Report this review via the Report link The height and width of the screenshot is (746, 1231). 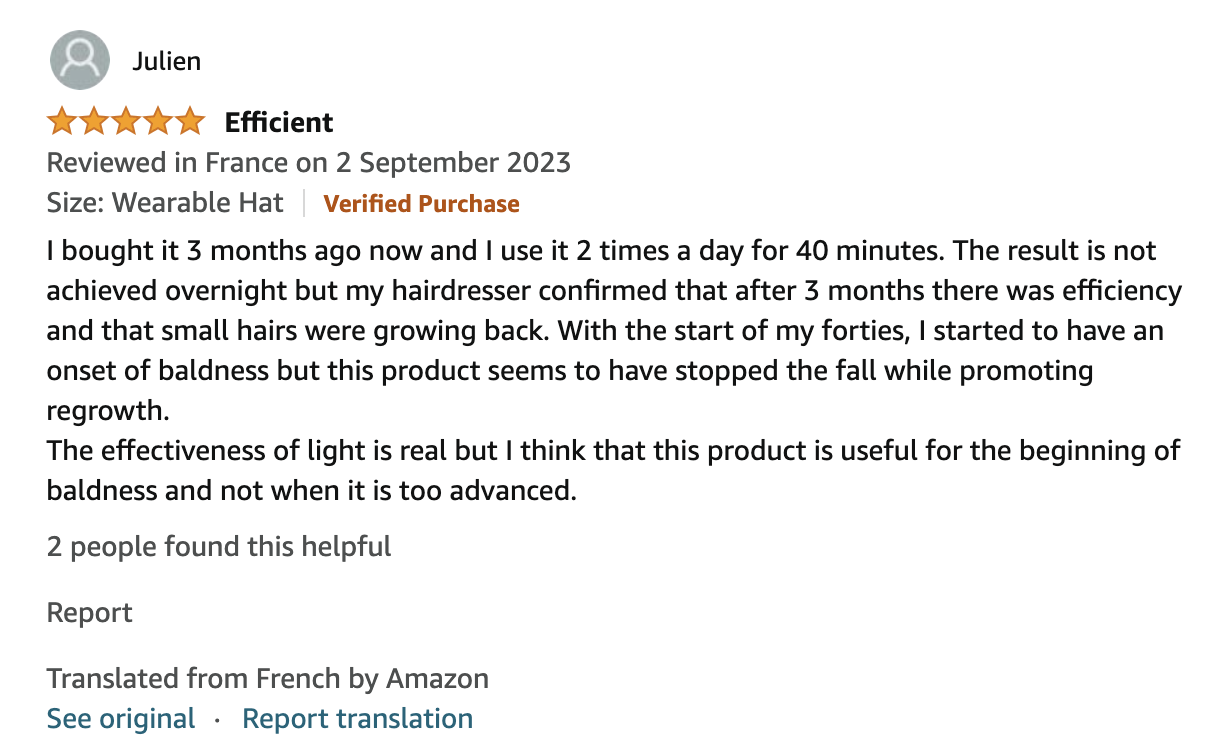point(90,612)
